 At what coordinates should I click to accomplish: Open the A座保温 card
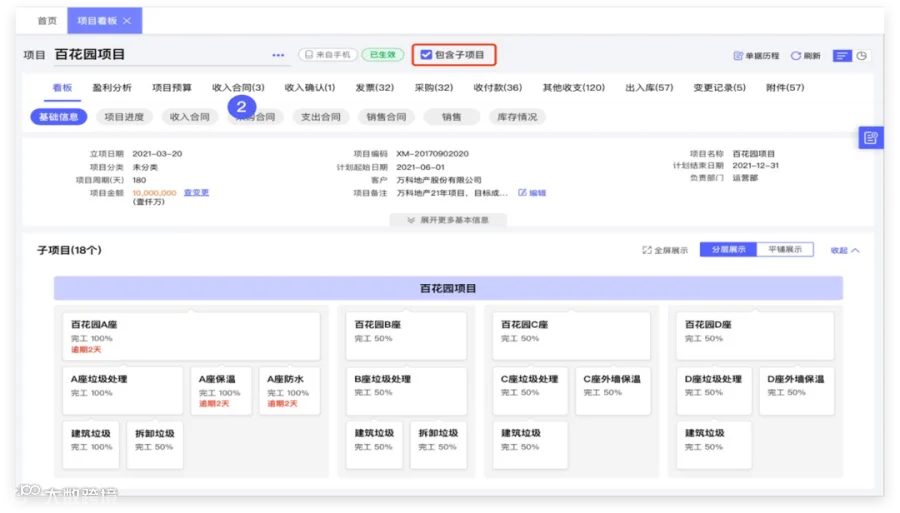(x=221, y=391)
